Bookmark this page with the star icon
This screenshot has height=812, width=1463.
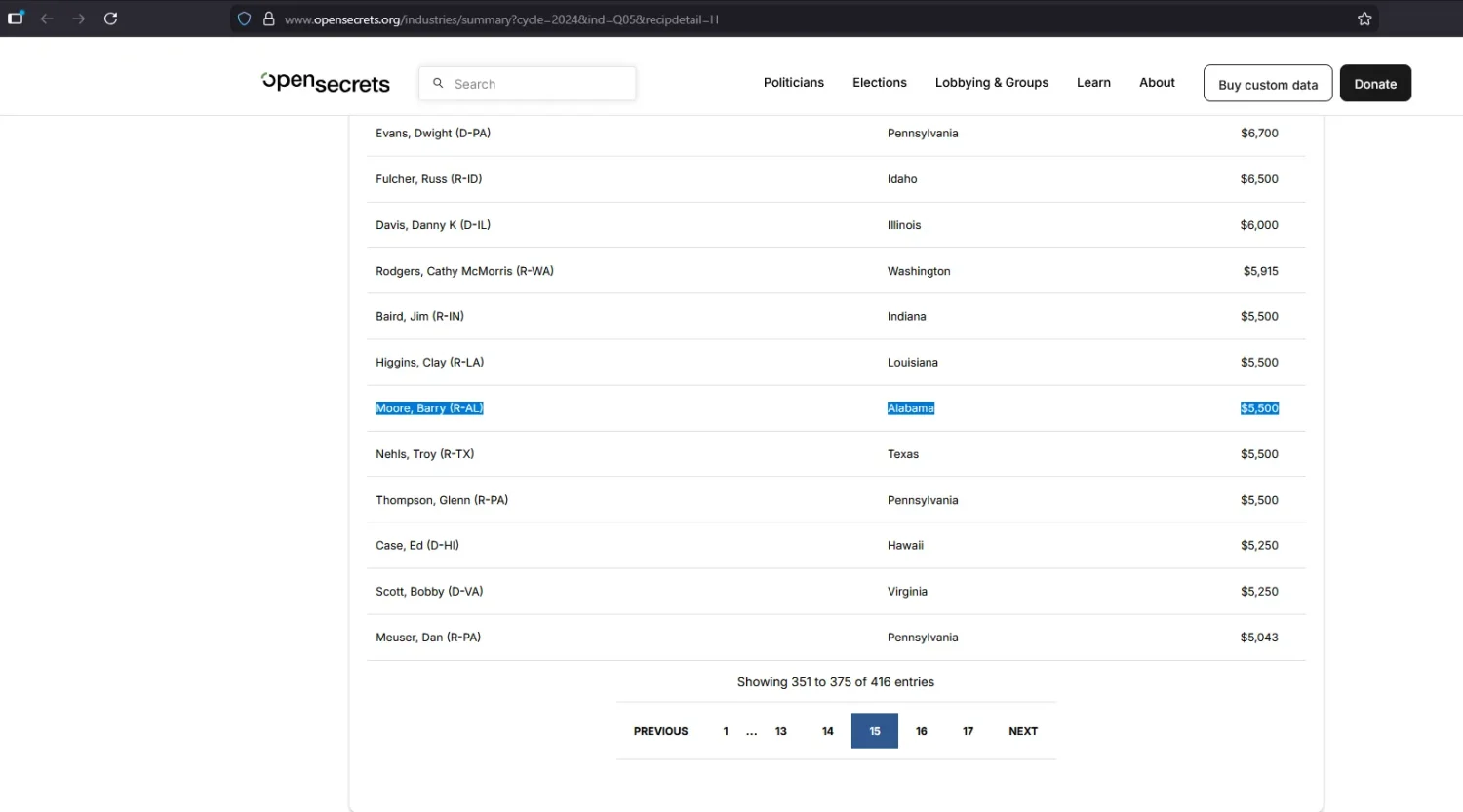[1364, 19]
